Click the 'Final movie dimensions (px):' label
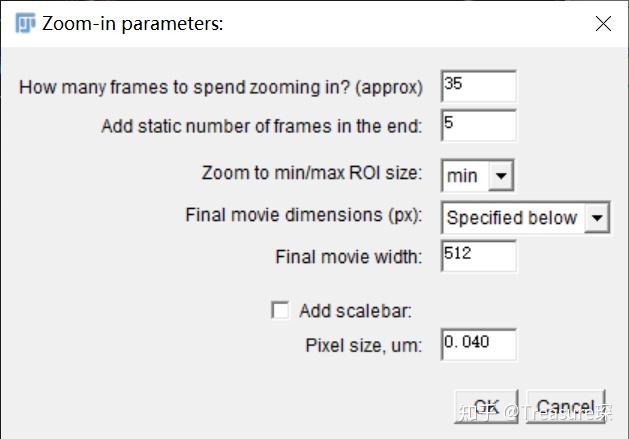This screenshot has width=629, height=439. (x=304, y=215)
